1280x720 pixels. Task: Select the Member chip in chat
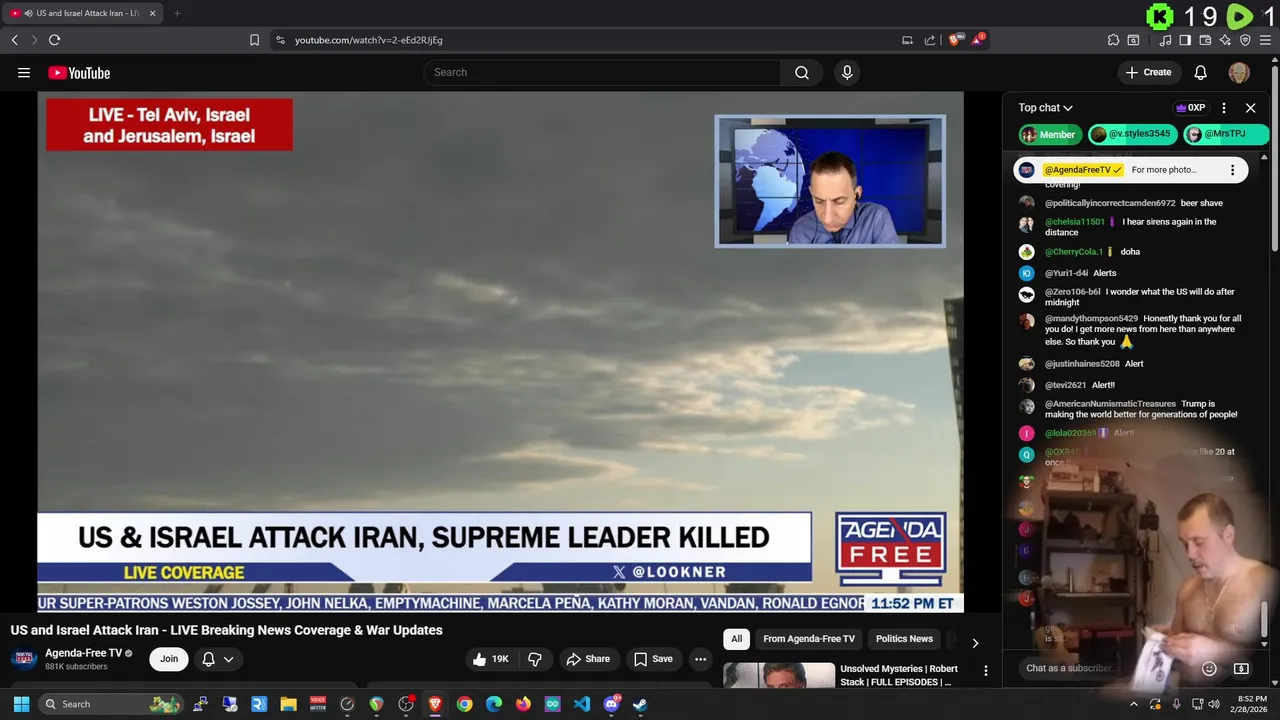(x=1048, y=134)
